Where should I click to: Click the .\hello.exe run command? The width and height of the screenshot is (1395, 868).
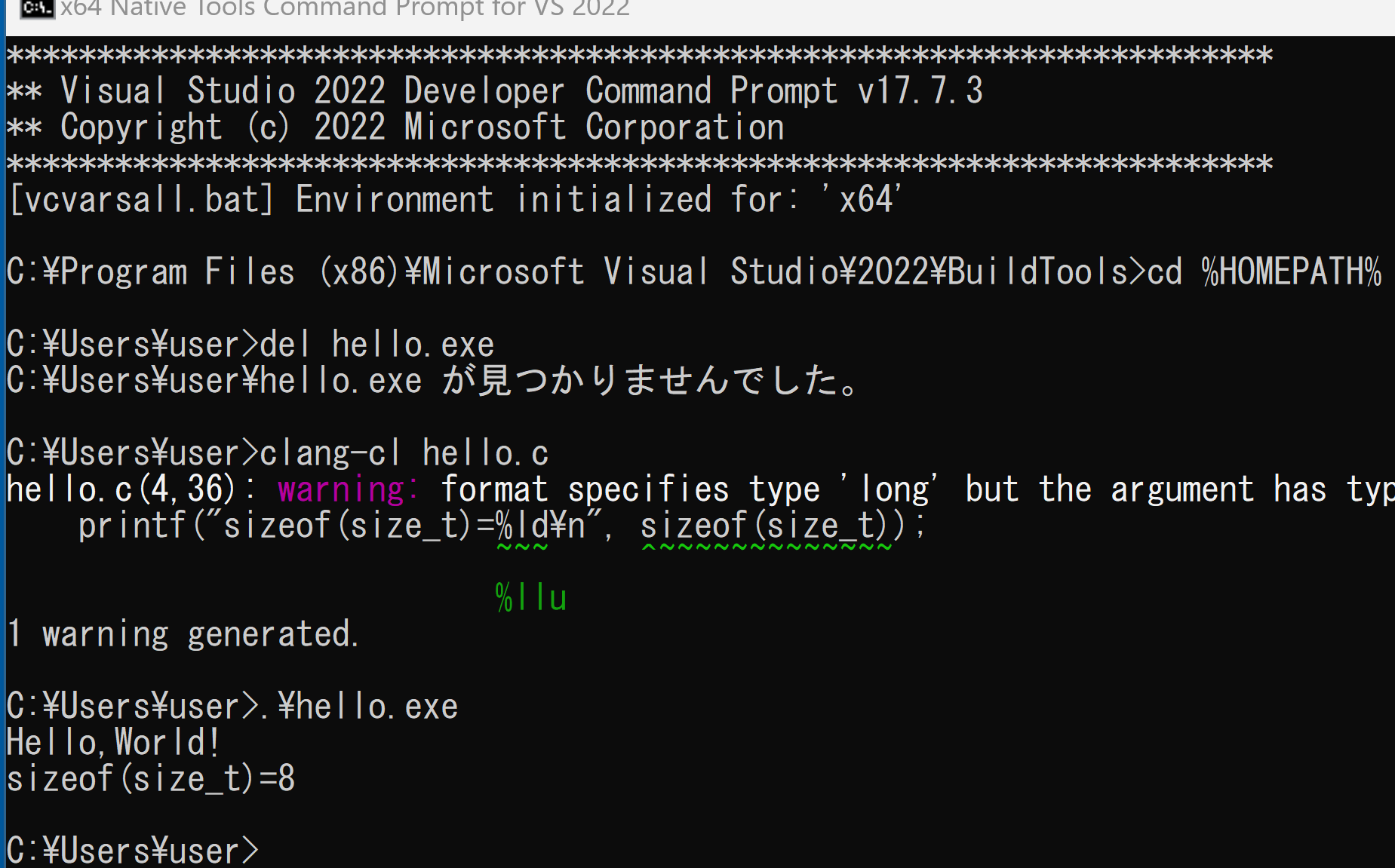click(359, 707)
